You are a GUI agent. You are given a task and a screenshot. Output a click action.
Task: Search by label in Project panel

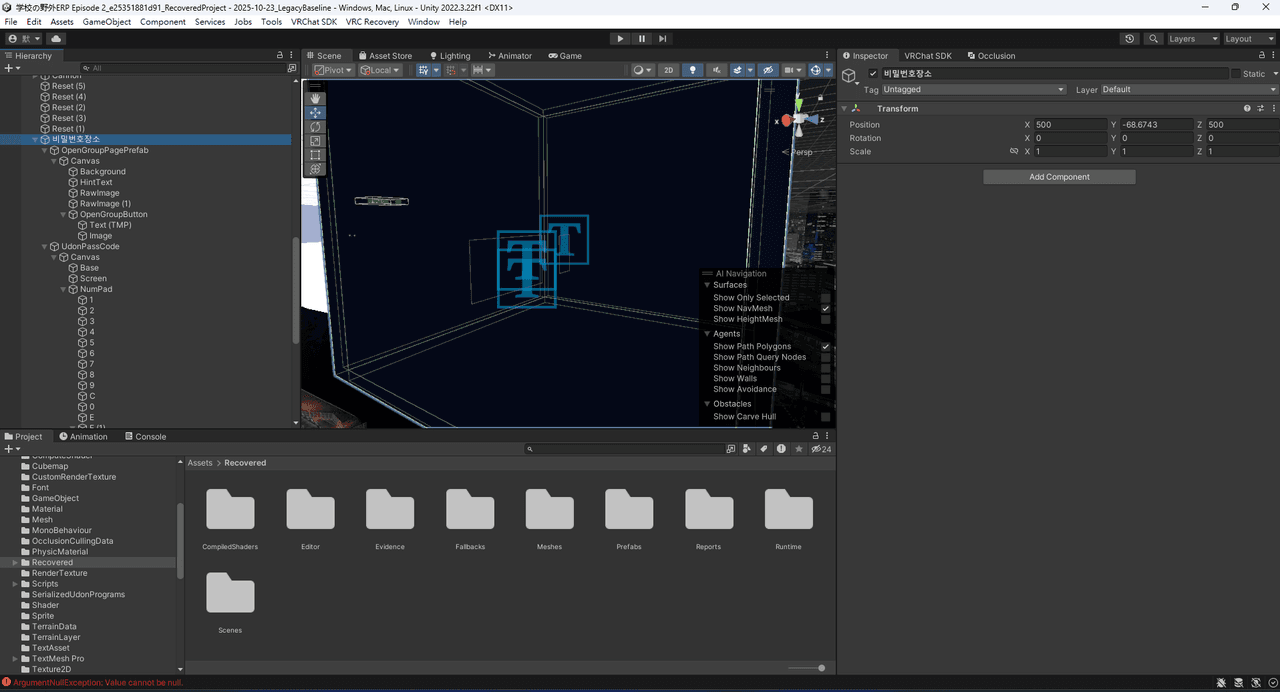(764, 449)
